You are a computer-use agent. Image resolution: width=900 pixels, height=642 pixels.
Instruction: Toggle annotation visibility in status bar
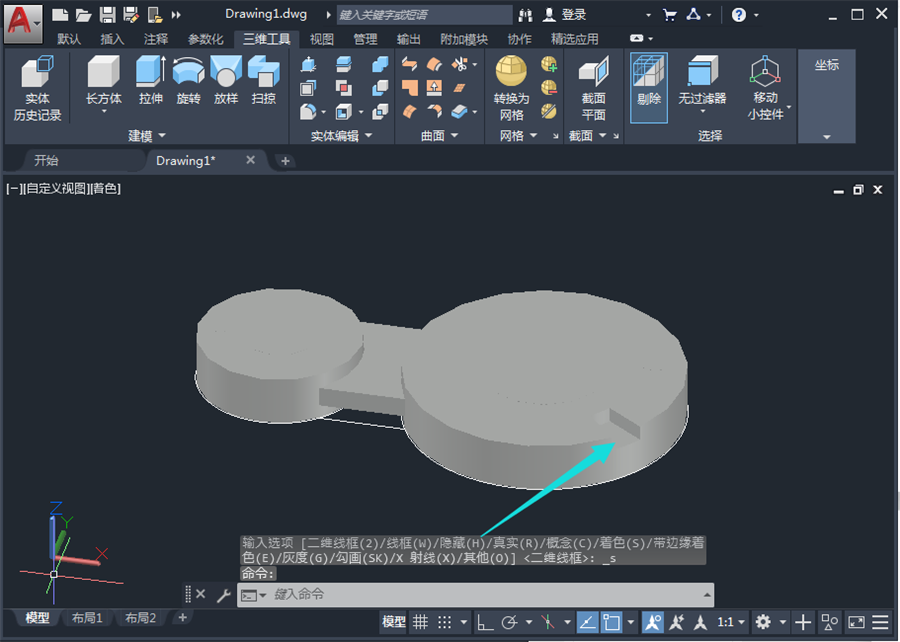click(x=652, y=622)
